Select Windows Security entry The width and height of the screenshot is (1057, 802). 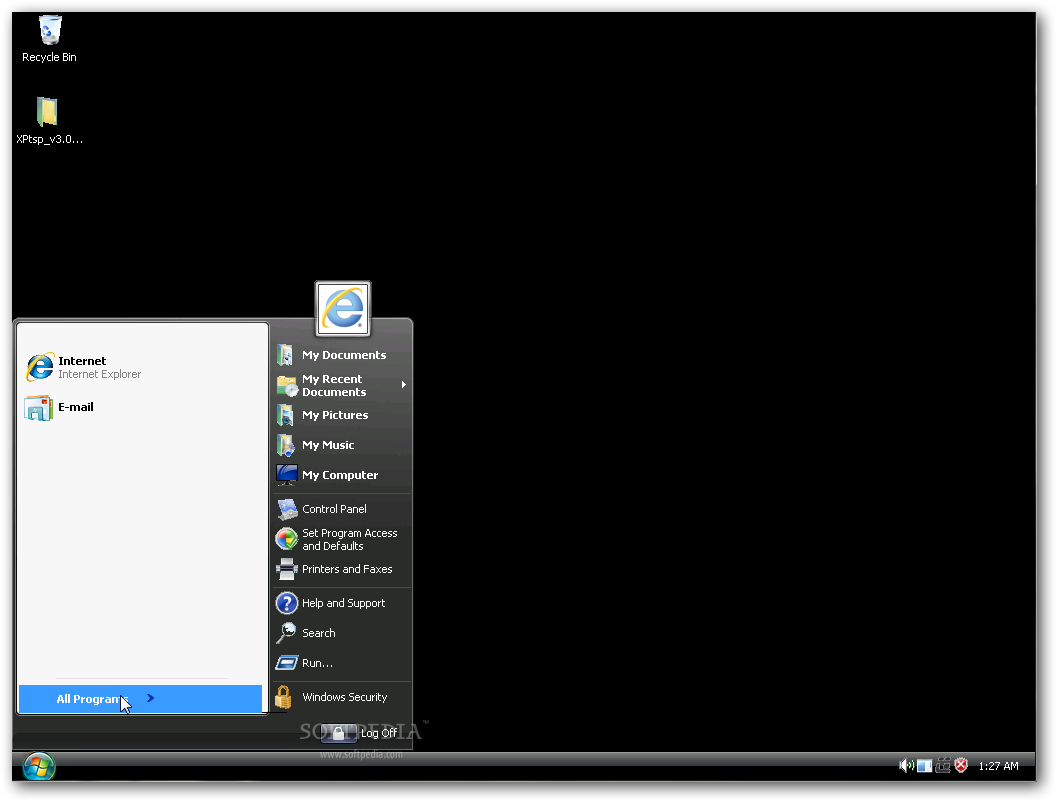[x=343, y=698]
